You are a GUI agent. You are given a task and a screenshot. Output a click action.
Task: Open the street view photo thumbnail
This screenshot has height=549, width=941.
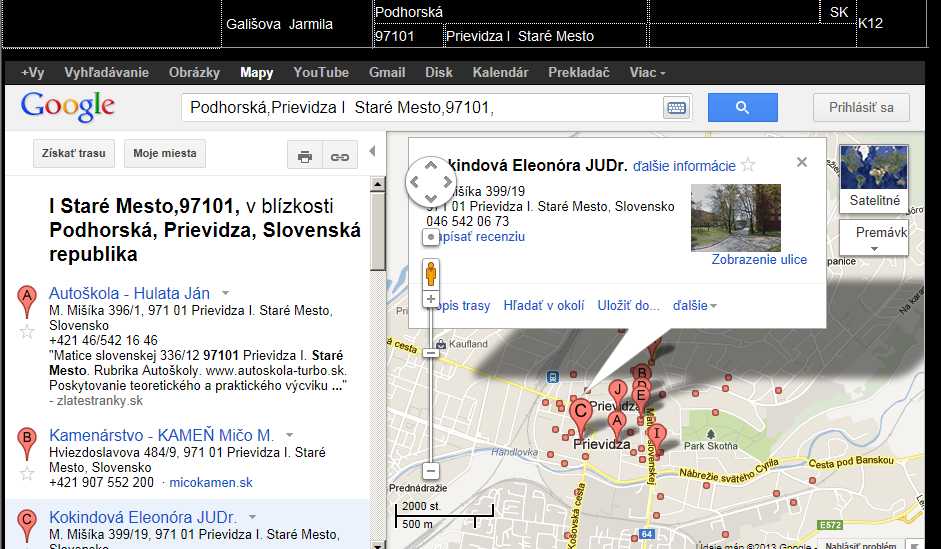736,218
